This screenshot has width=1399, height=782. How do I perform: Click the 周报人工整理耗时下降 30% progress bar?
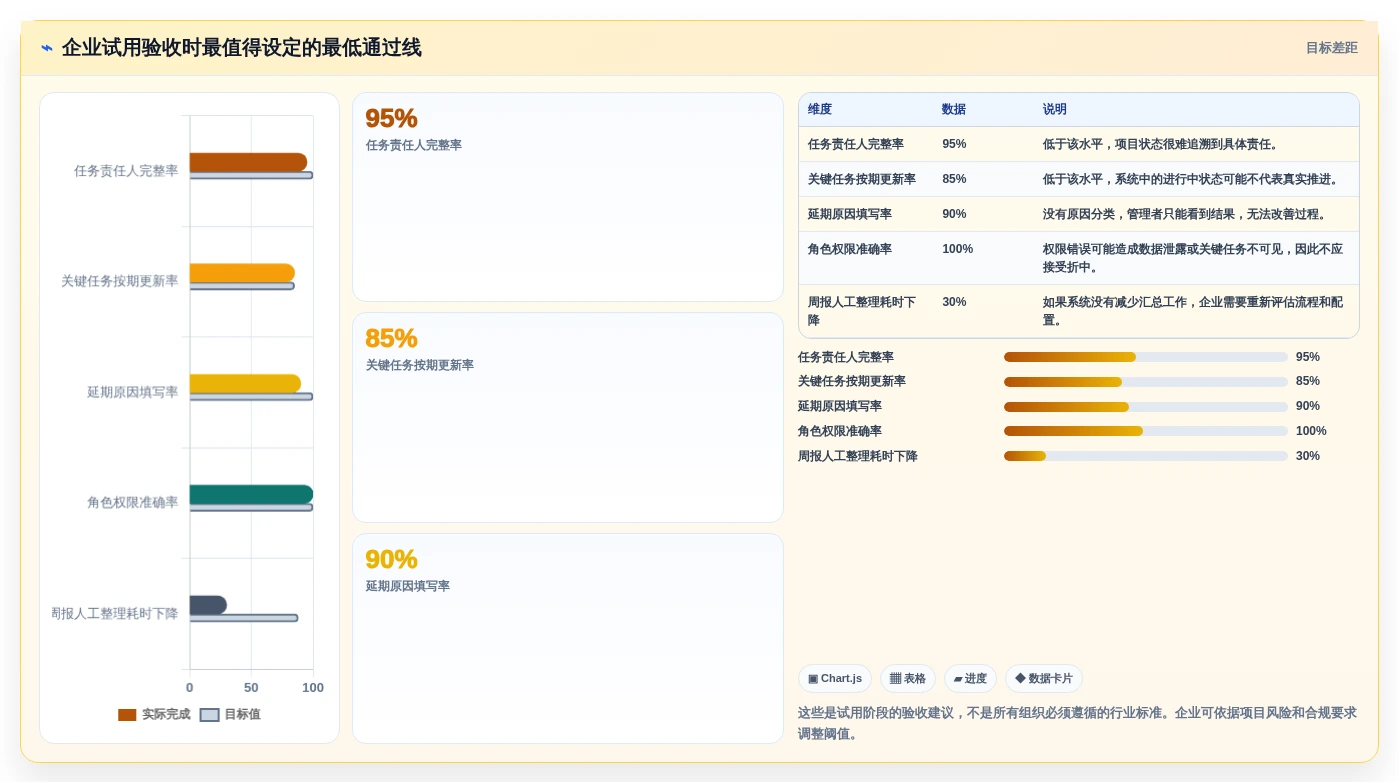(x=1146, y=456)
